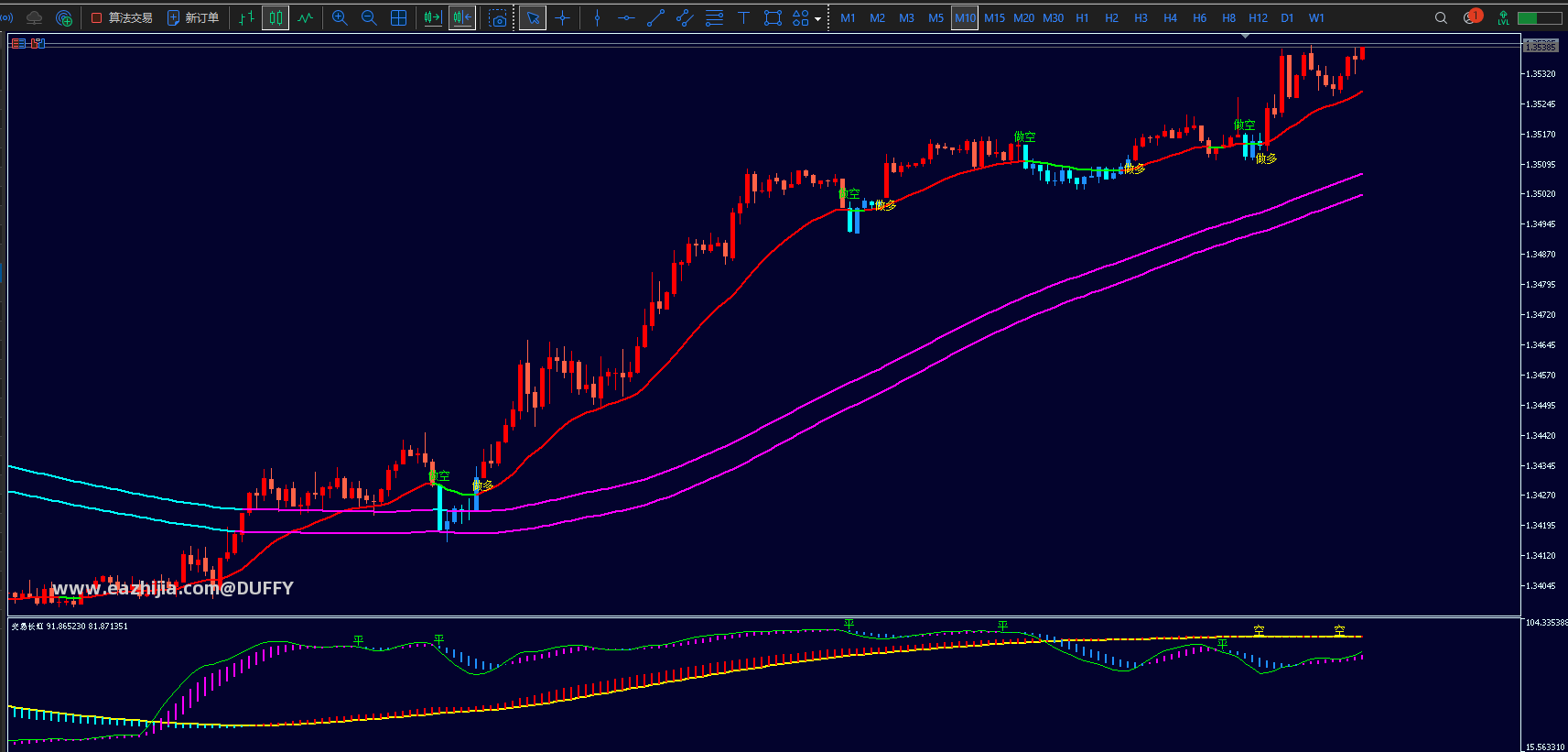The image size is (1568, 752).
Task: Click the 新订单 new order button
Action: [193, 17]
